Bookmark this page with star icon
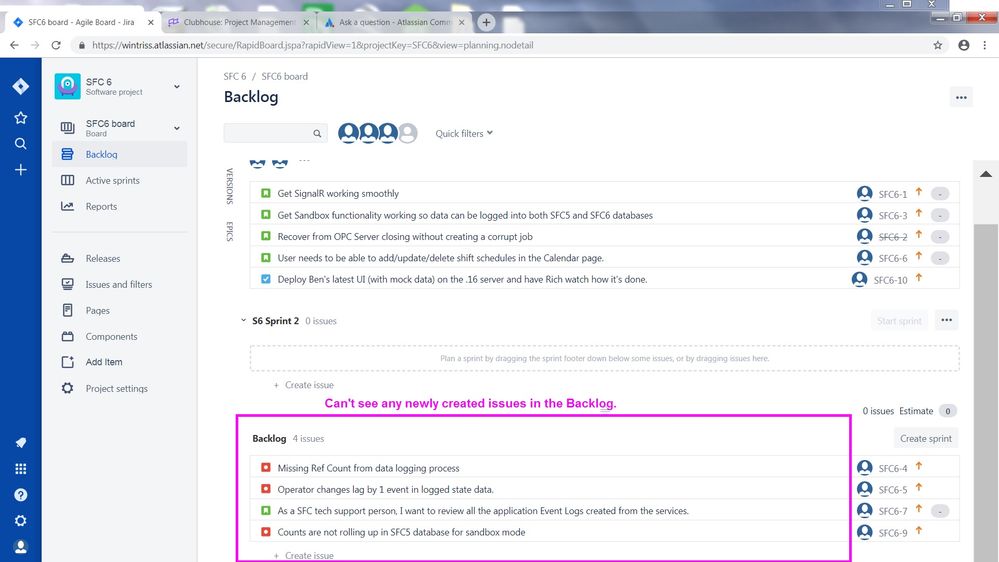The image size is (999, 562). [x=937, y=45]
